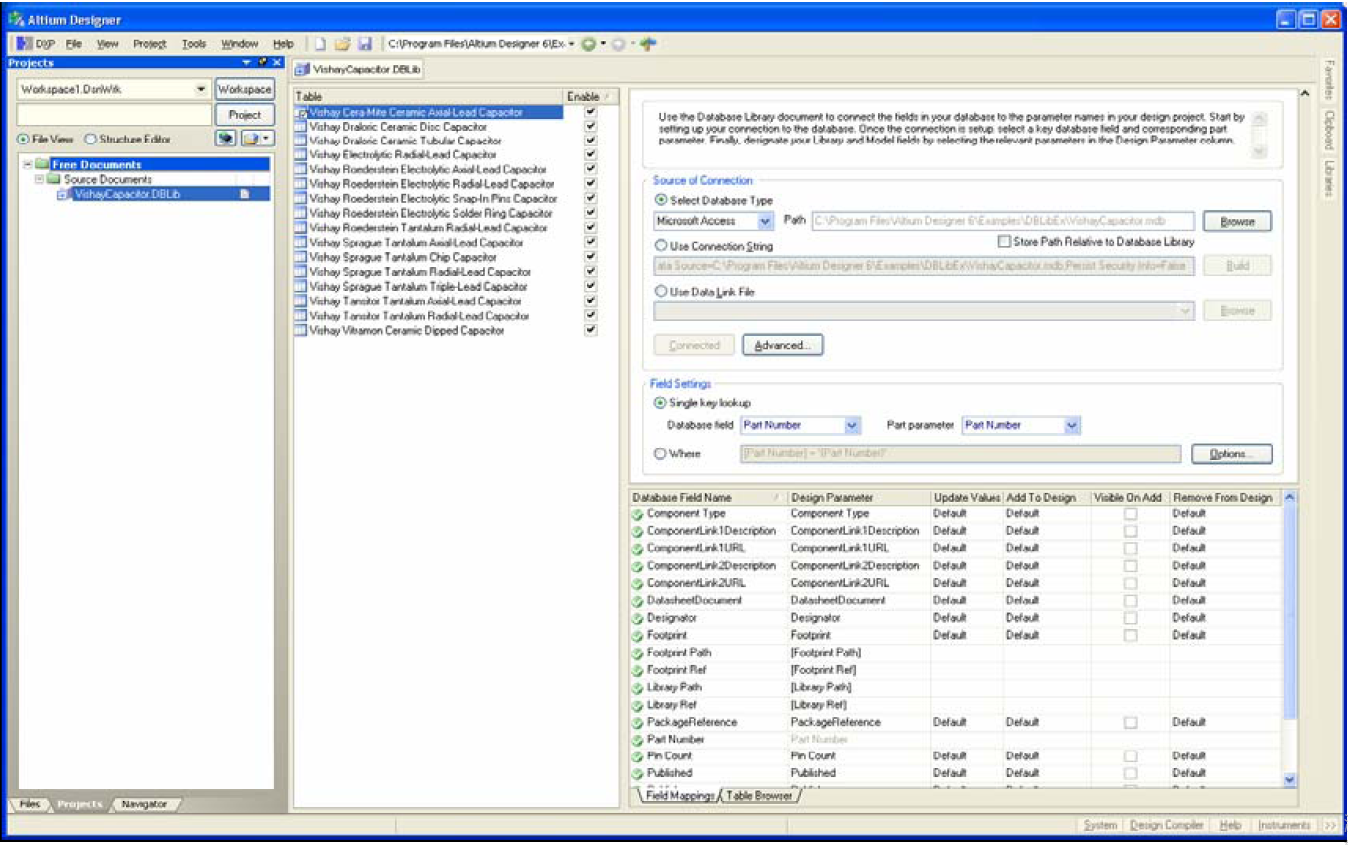Click the new document icon in toolbar
The height and width of the screenshot is (845, 1348).
(x=320, y=44)
